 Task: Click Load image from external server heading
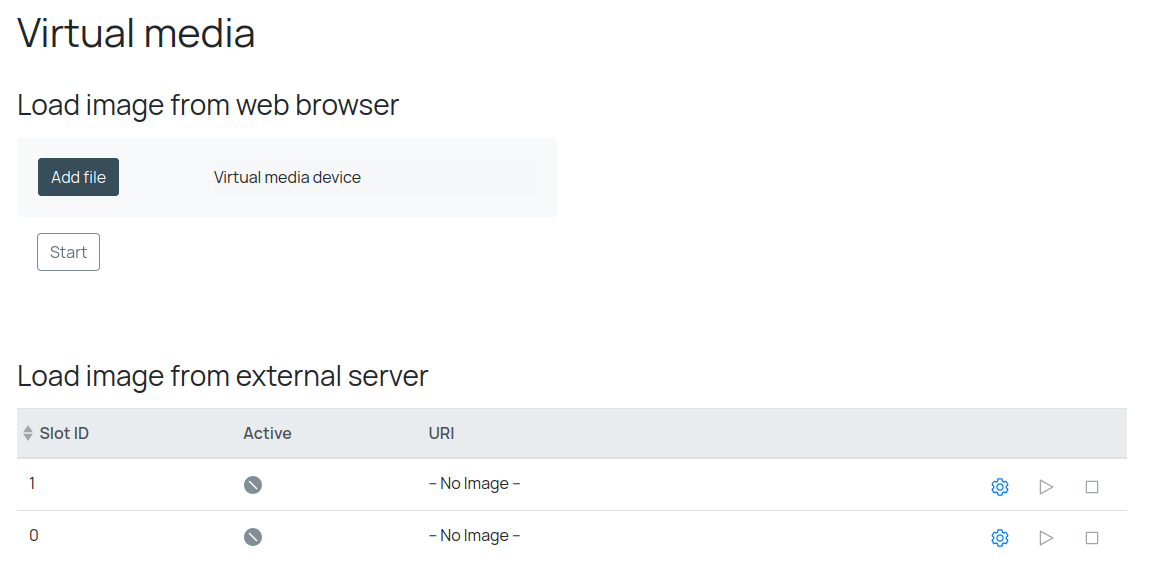tap(223, 376)
